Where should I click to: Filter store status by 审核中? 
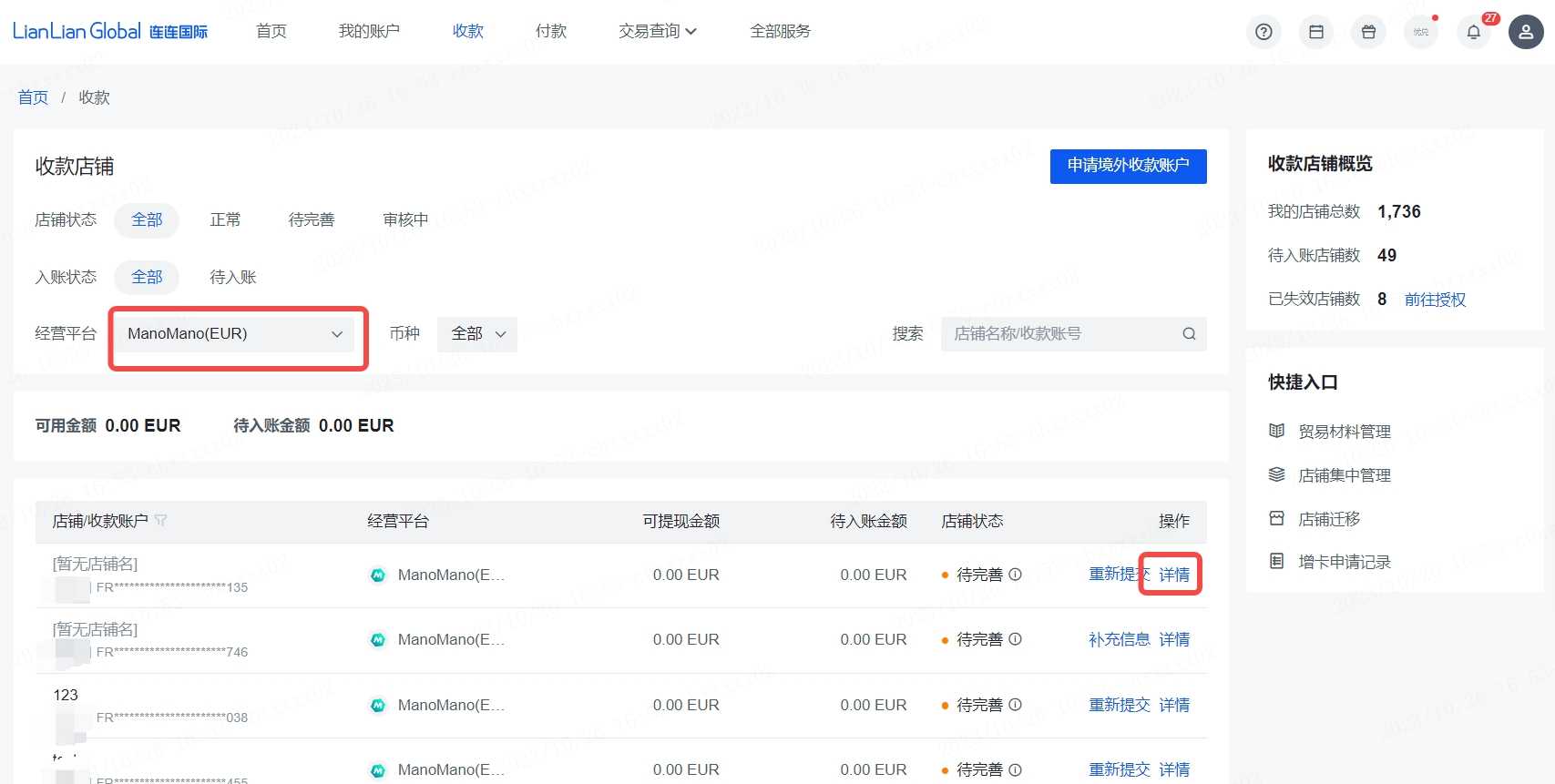pos(405,219)
